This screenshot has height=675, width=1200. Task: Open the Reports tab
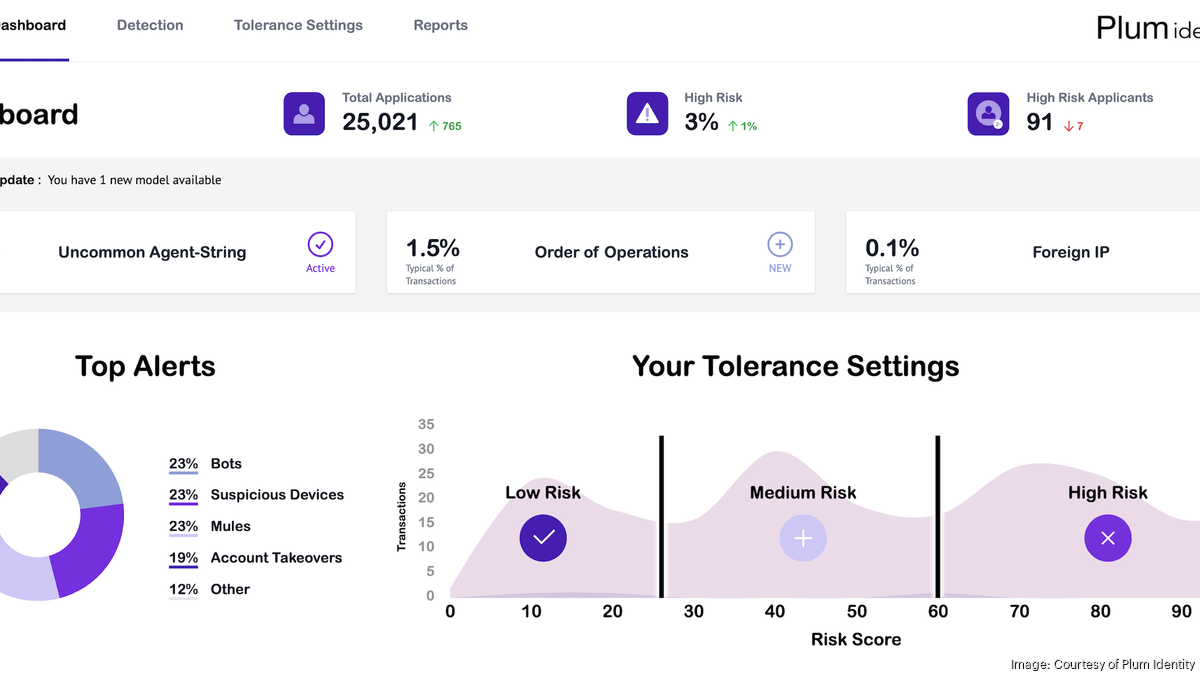440,25
